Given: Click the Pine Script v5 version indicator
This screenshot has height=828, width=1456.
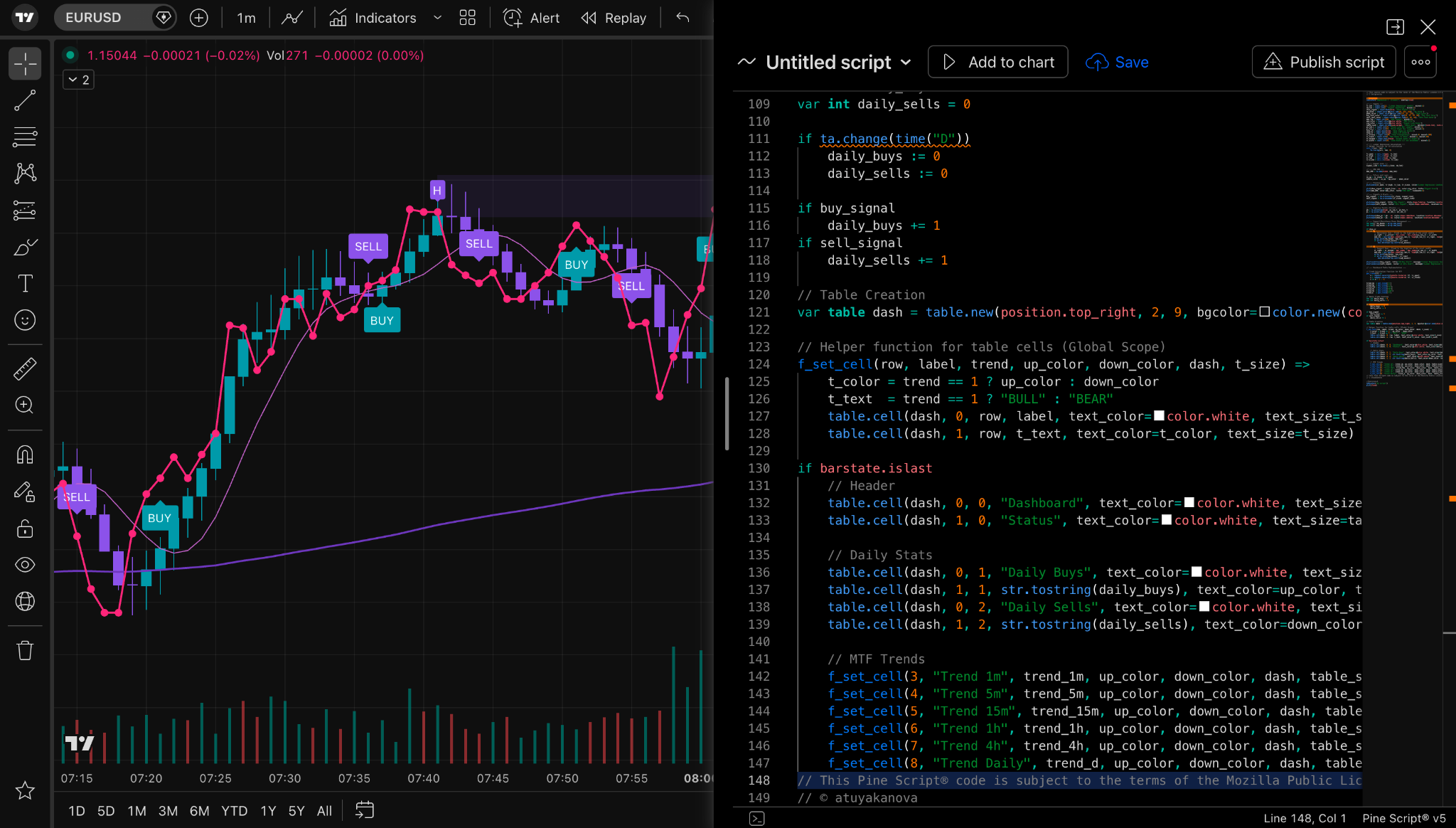Looking at the screenshot, I should (x=1403, y=819).
